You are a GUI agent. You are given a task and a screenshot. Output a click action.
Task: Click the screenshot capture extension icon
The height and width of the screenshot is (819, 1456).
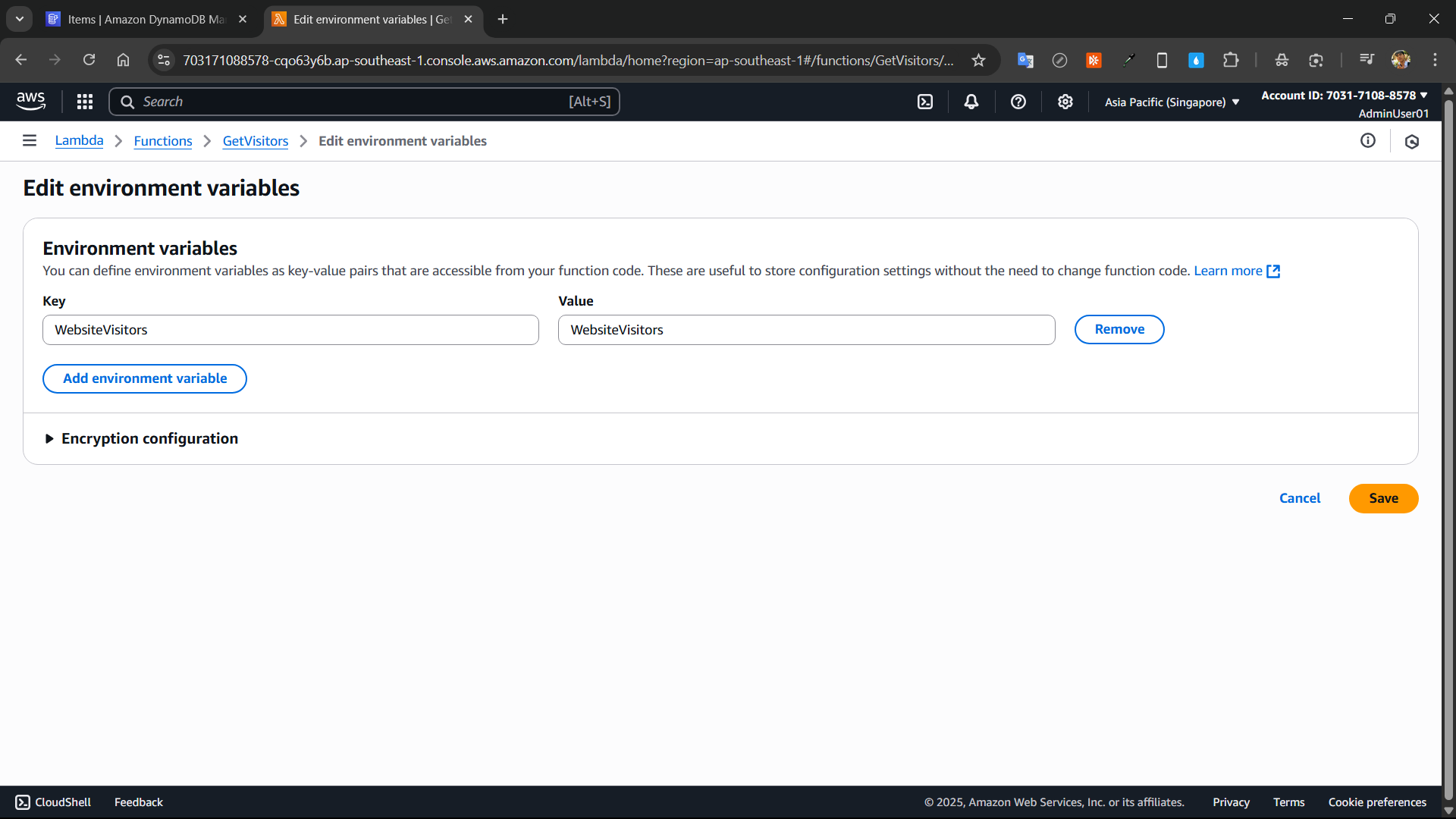1316,60
